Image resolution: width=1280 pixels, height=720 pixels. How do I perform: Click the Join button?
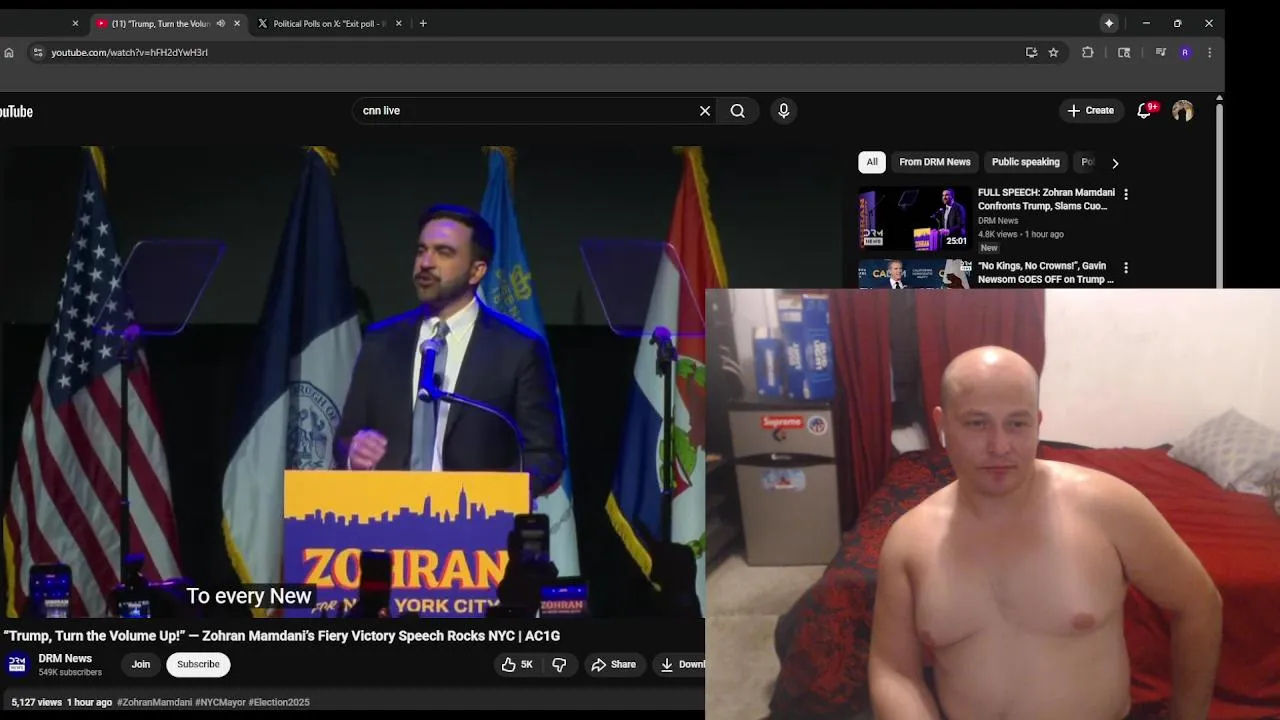[141, 664]
